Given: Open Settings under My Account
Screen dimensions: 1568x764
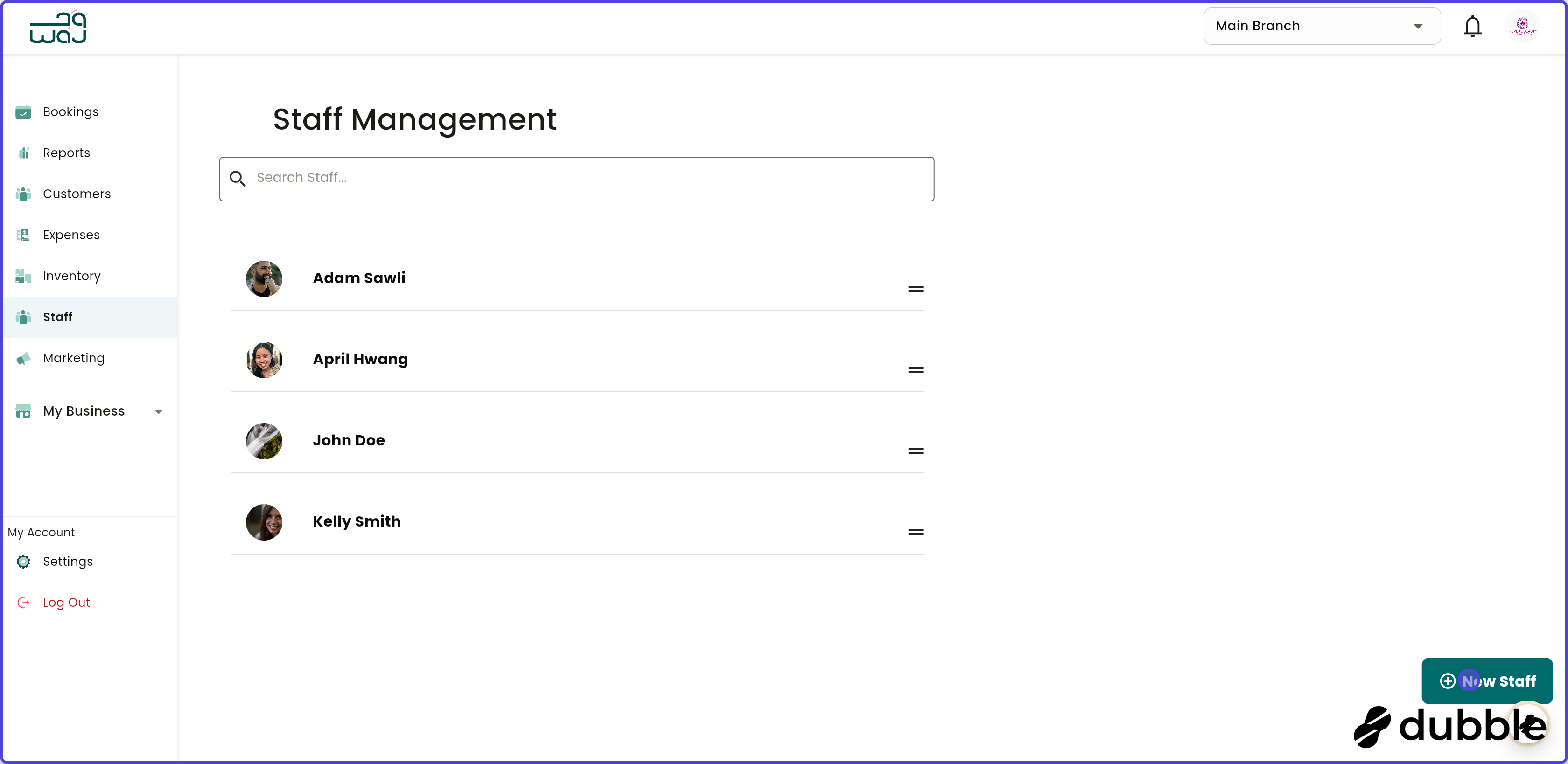Looking at the screenshot, I should [x=68, y=562].
